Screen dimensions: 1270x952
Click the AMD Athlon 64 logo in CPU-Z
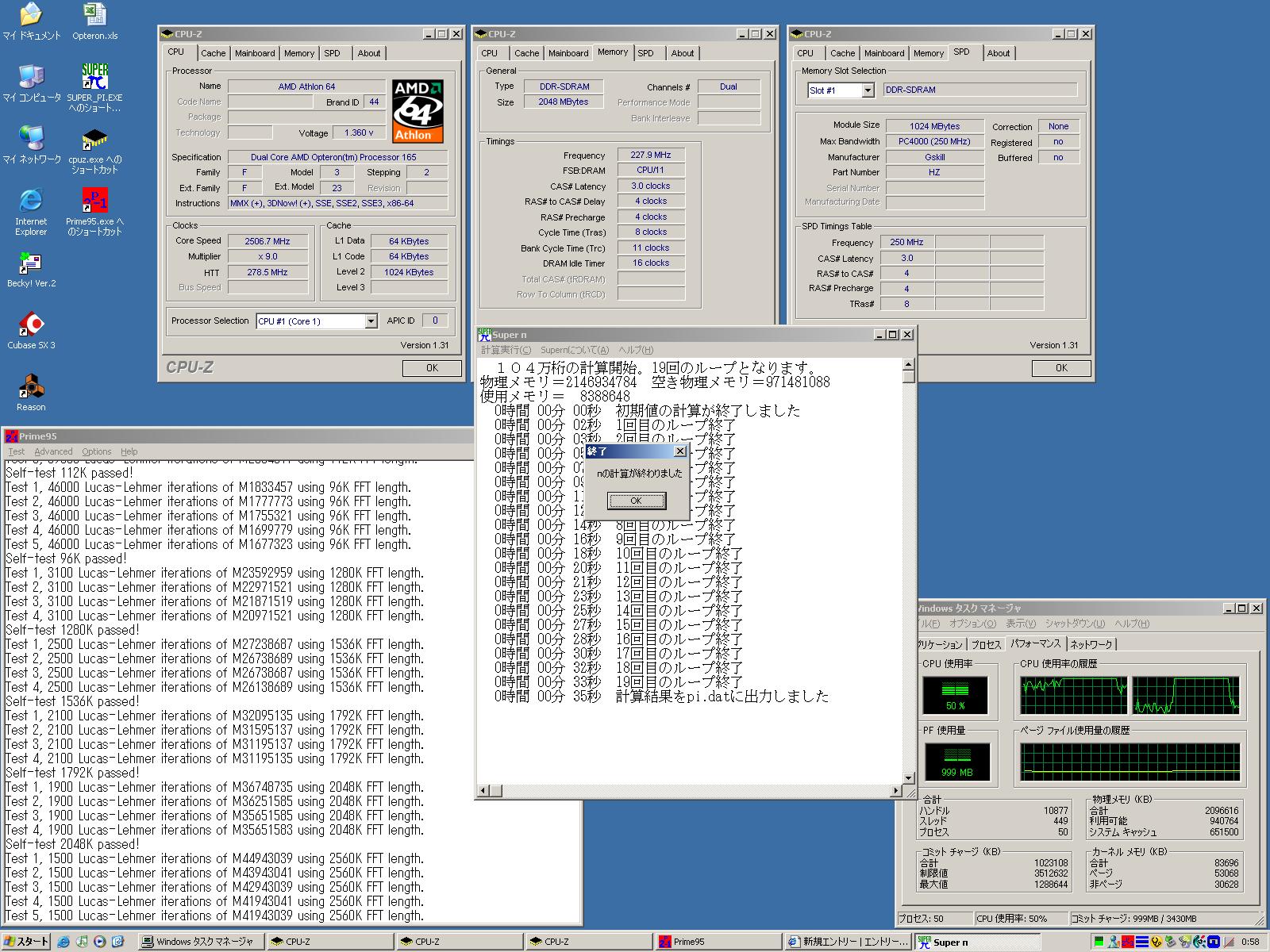coord(418,110)
